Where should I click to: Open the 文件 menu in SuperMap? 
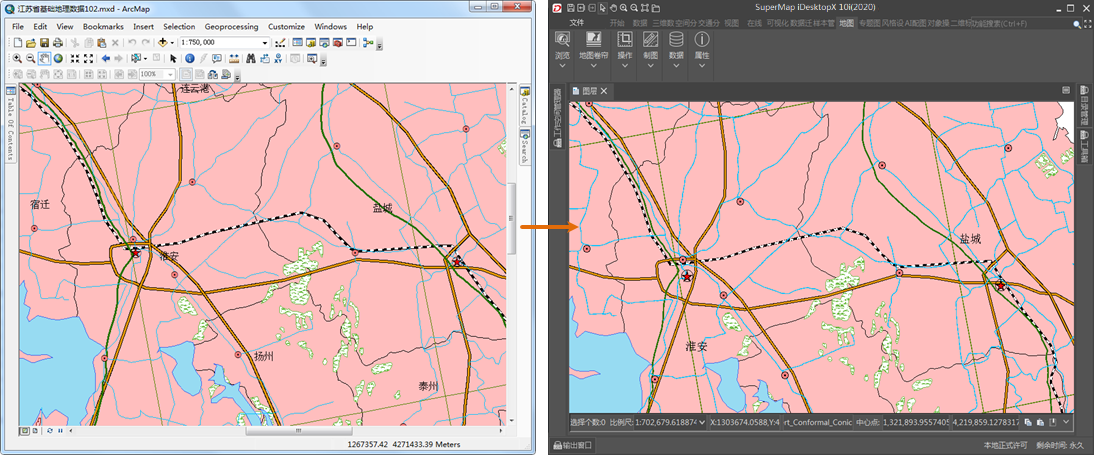tap(576, 22)
